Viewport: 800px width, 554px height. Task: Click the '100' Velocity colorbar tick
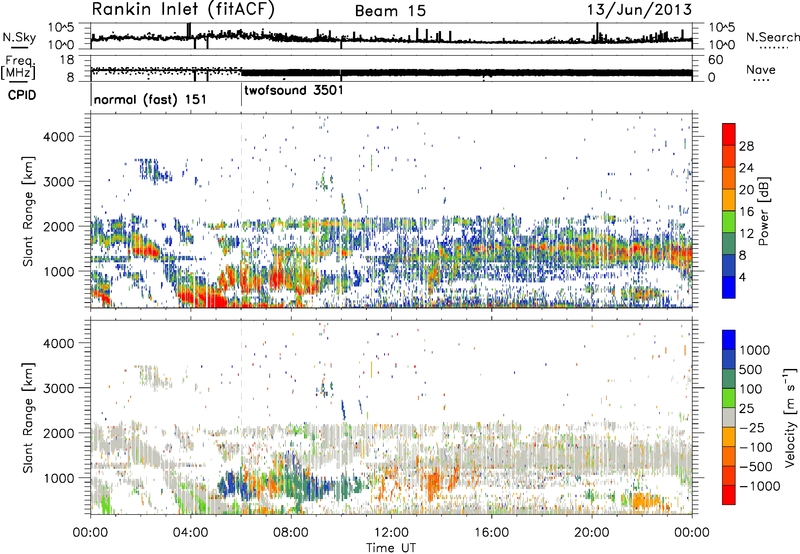pyautogui.click(x=753, y=389)
